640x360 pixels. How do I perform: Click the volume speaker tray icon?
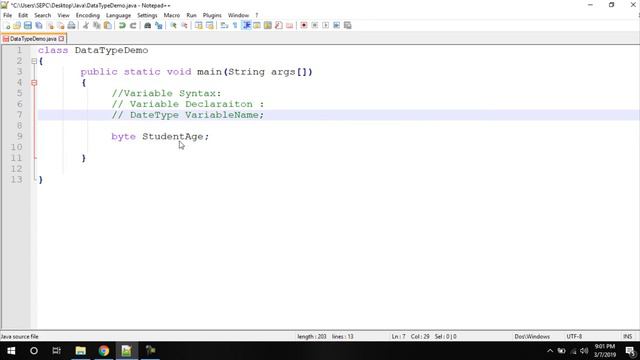pyautogui.click(x=584, y=351)
